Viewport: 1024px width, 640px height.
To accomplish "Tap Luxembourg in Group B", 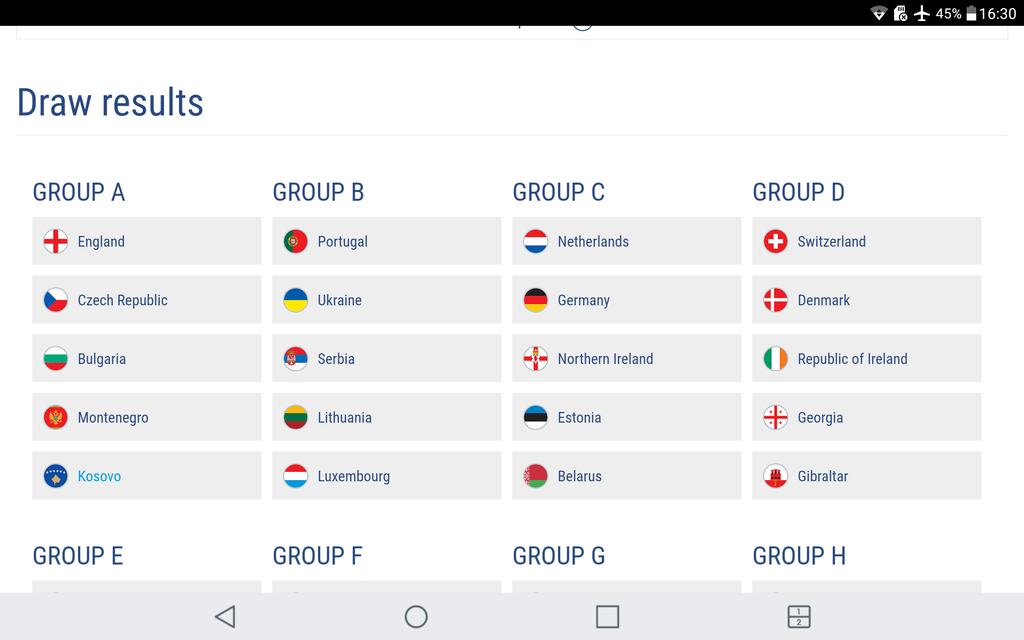I will pos(353,476).
